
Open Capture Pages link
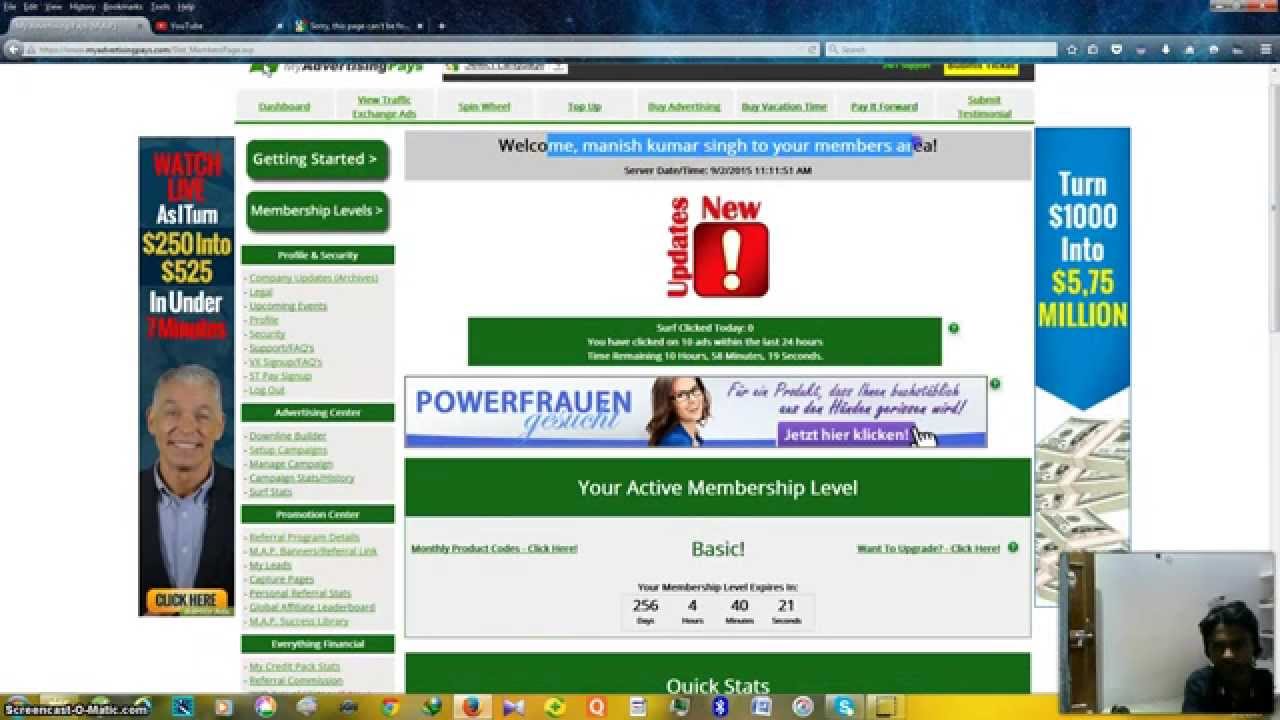[282, 579]
